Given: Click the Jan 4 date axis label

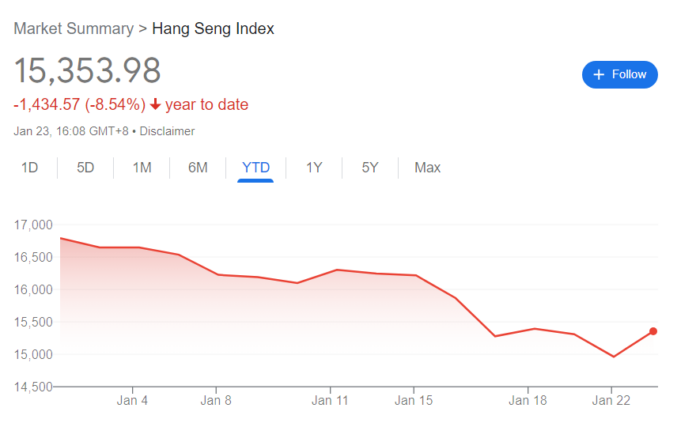Looking at the screenshot, I should click(133, 401).
